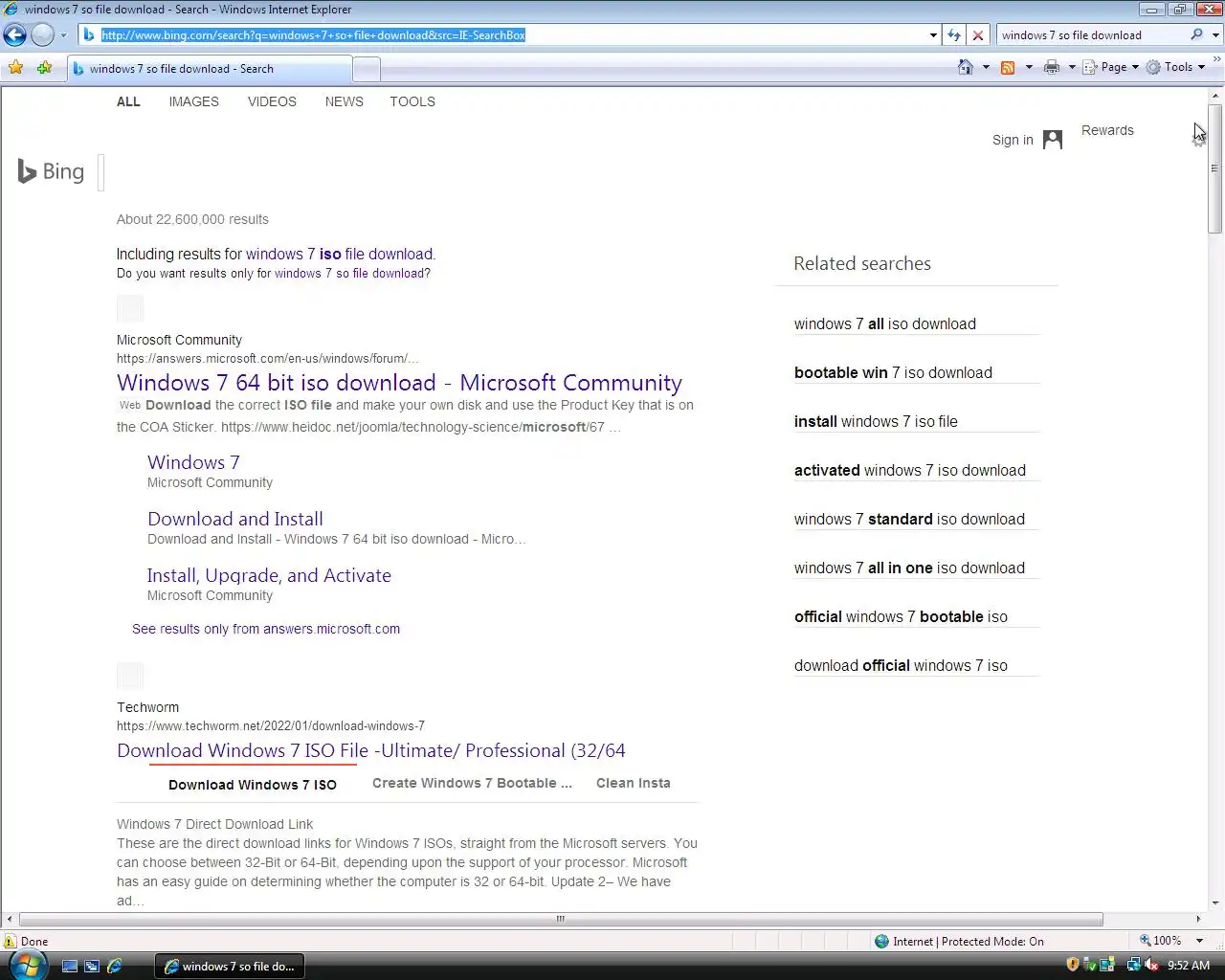1225x980 pixels.
Task: Click the horizontal scrollbar thumb
Action: 561,919
